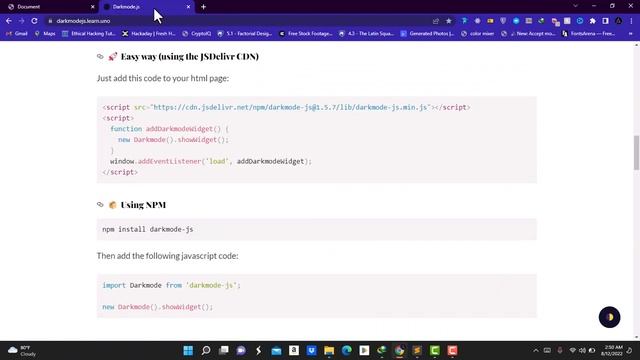Open a new browser tab
The image size is (640, 360).
tap(203, 7)
